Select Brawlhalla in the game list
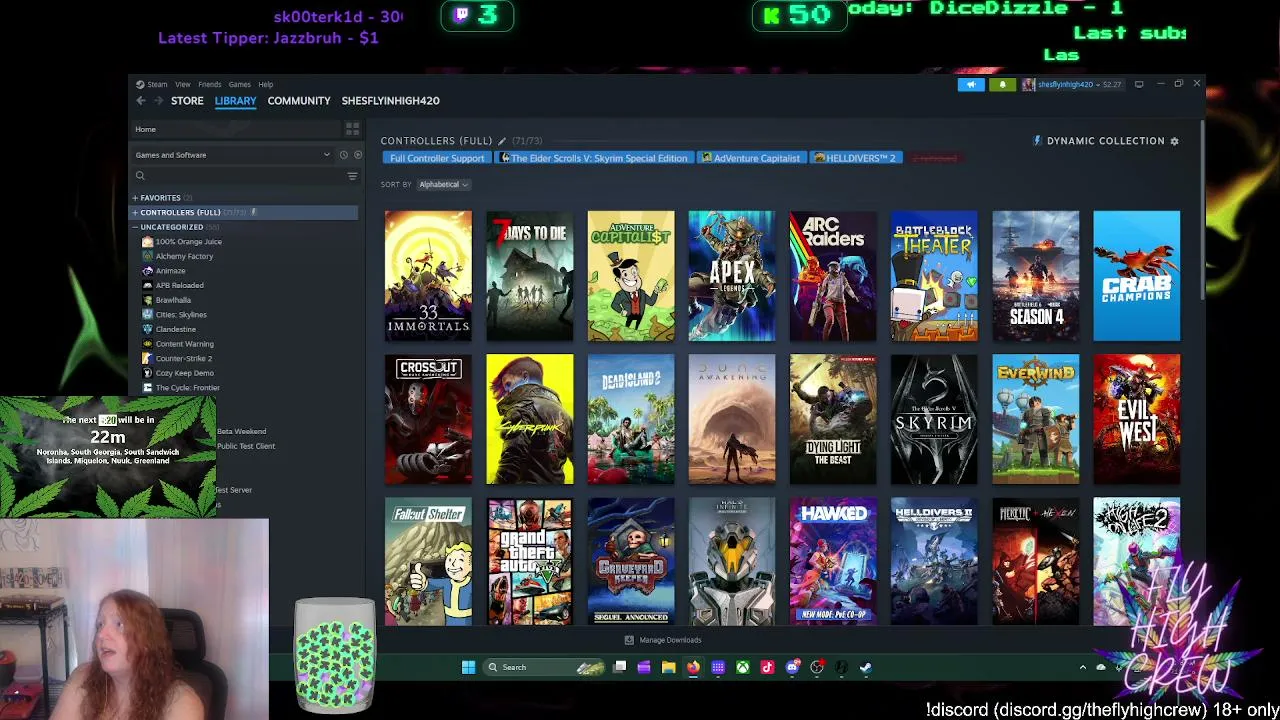The image size is (1280, 720). click(173, 300)
